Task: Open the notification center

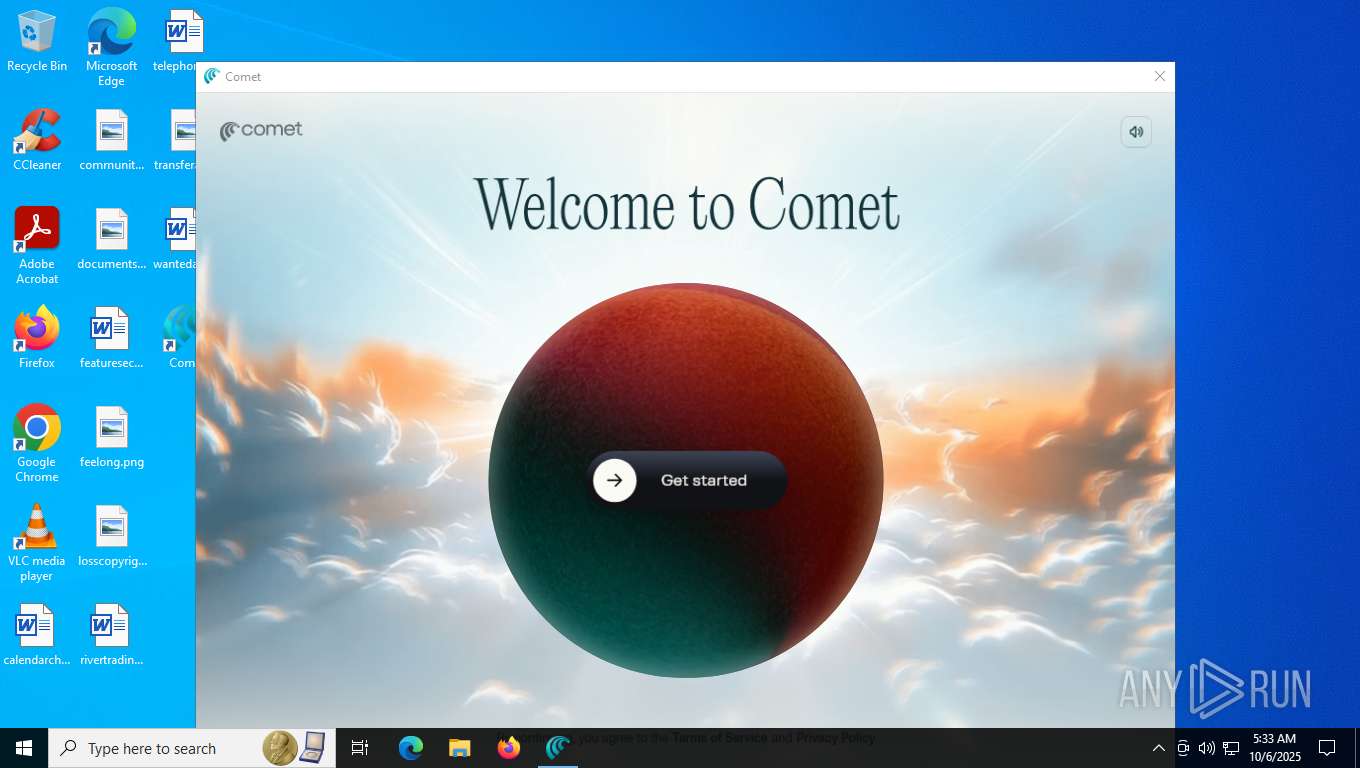Action: pyautogui.click(x=1327, y=748)
